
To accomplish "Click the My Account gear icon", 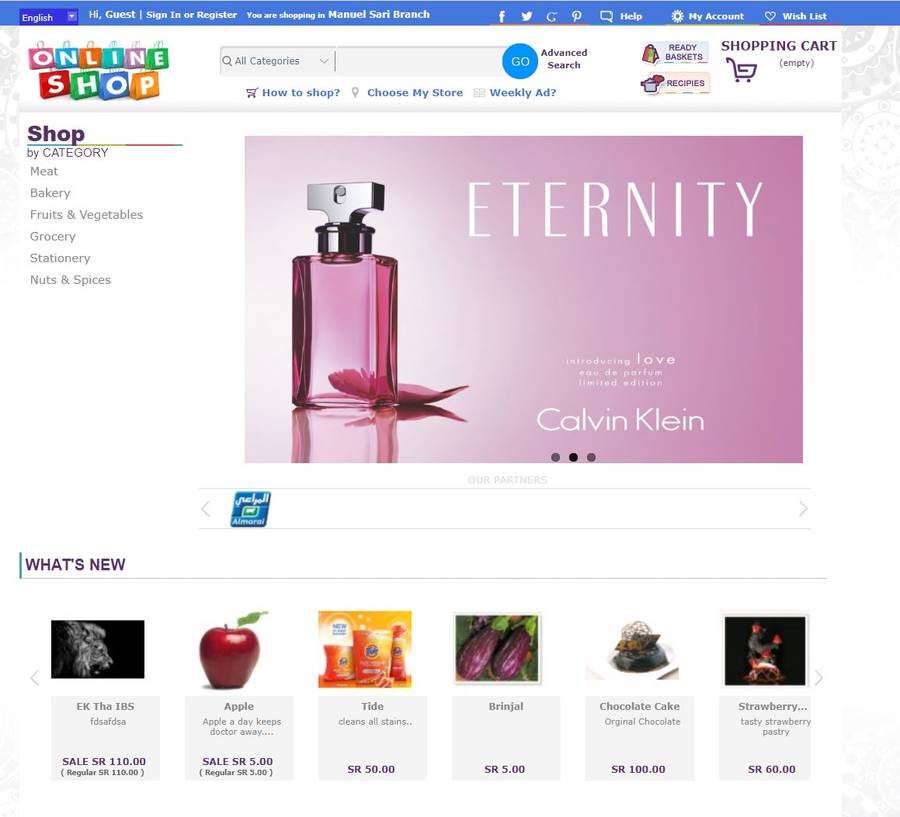I will click(x=677, y=16).
